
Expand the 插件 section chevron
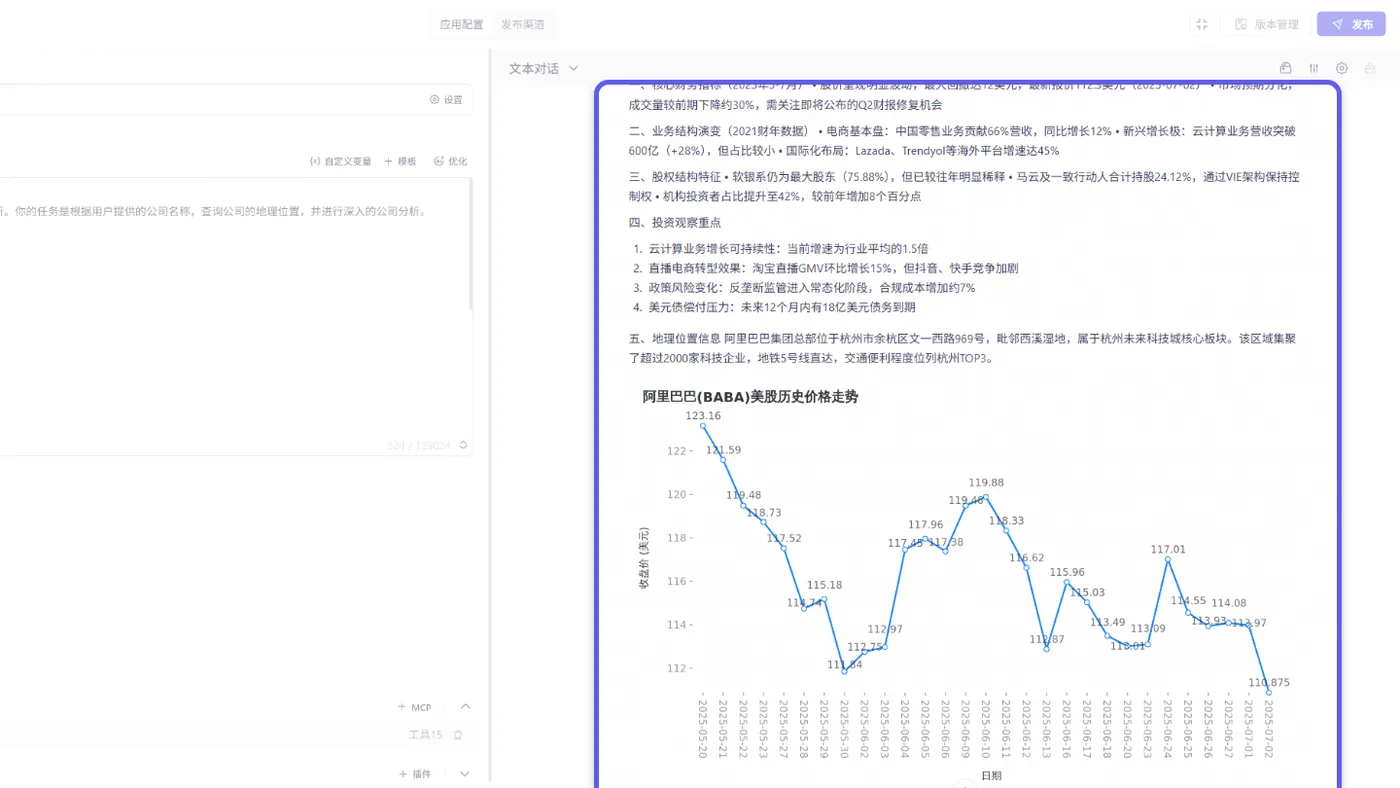click(x=465, y=774)
